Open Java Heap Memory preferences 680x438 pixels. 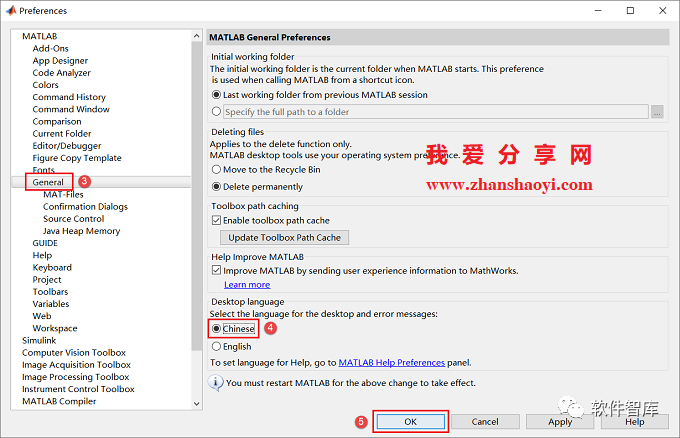(82, 231)
